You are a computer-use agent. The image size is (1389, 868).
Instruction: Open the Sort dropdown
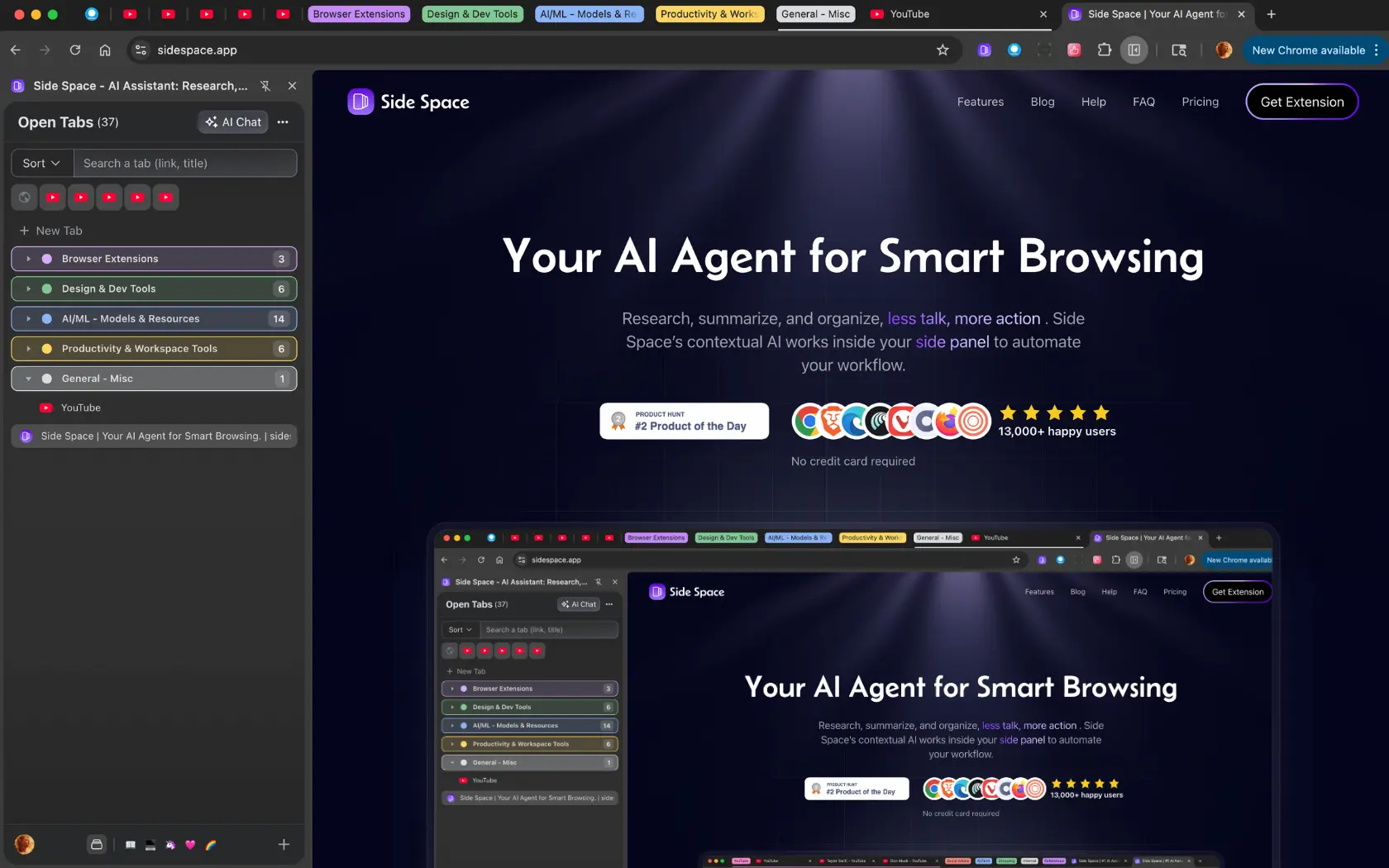[x=40, y=163]
